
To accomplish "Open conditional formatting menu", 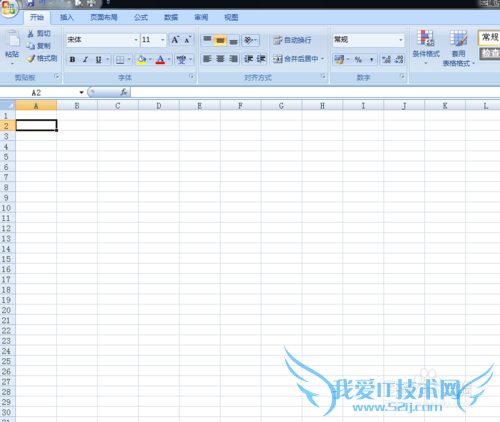I will [x=426, y=48].
